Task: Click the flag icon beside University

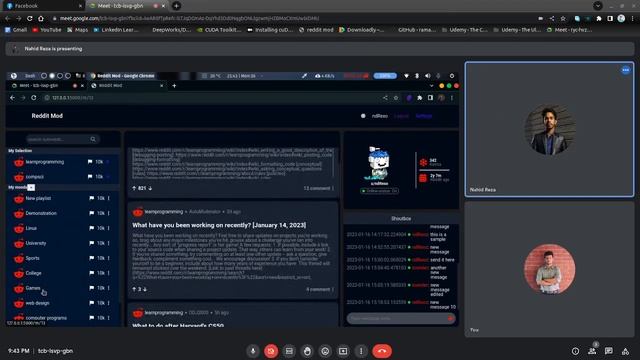Action: [x=91, y=243]
